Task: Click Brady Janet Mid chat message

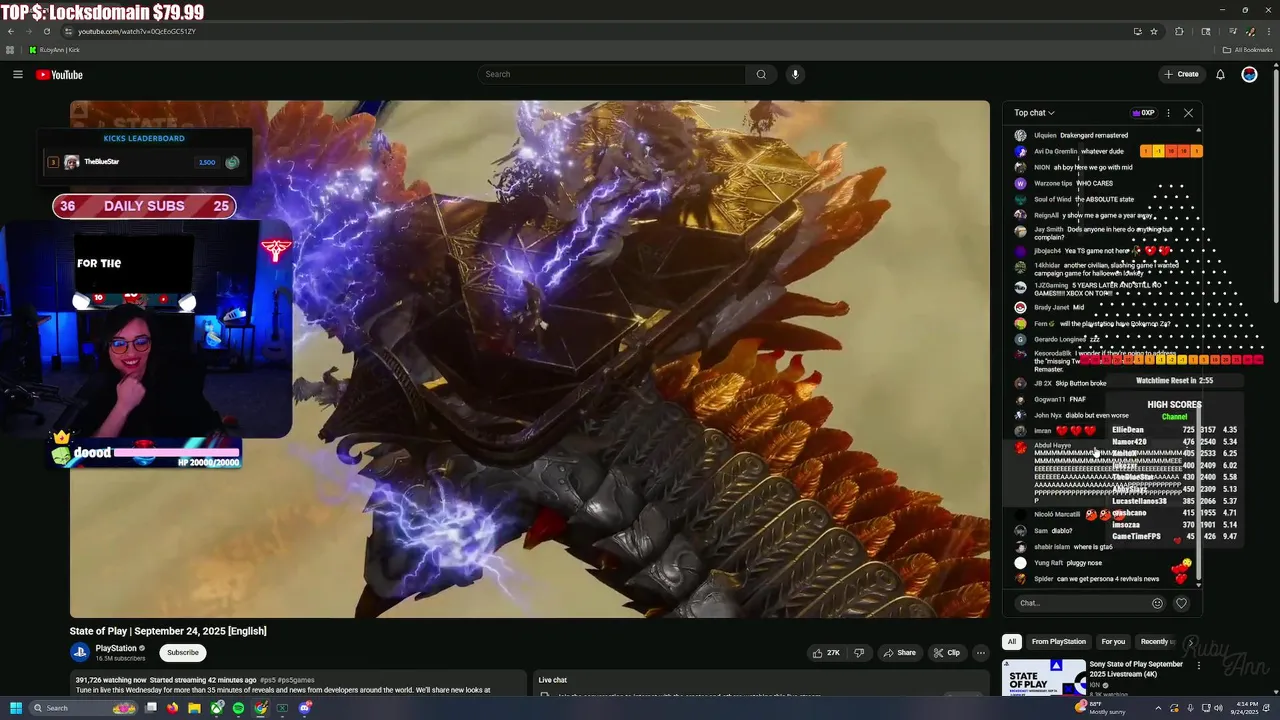Action: click(x=1049, y=307)
